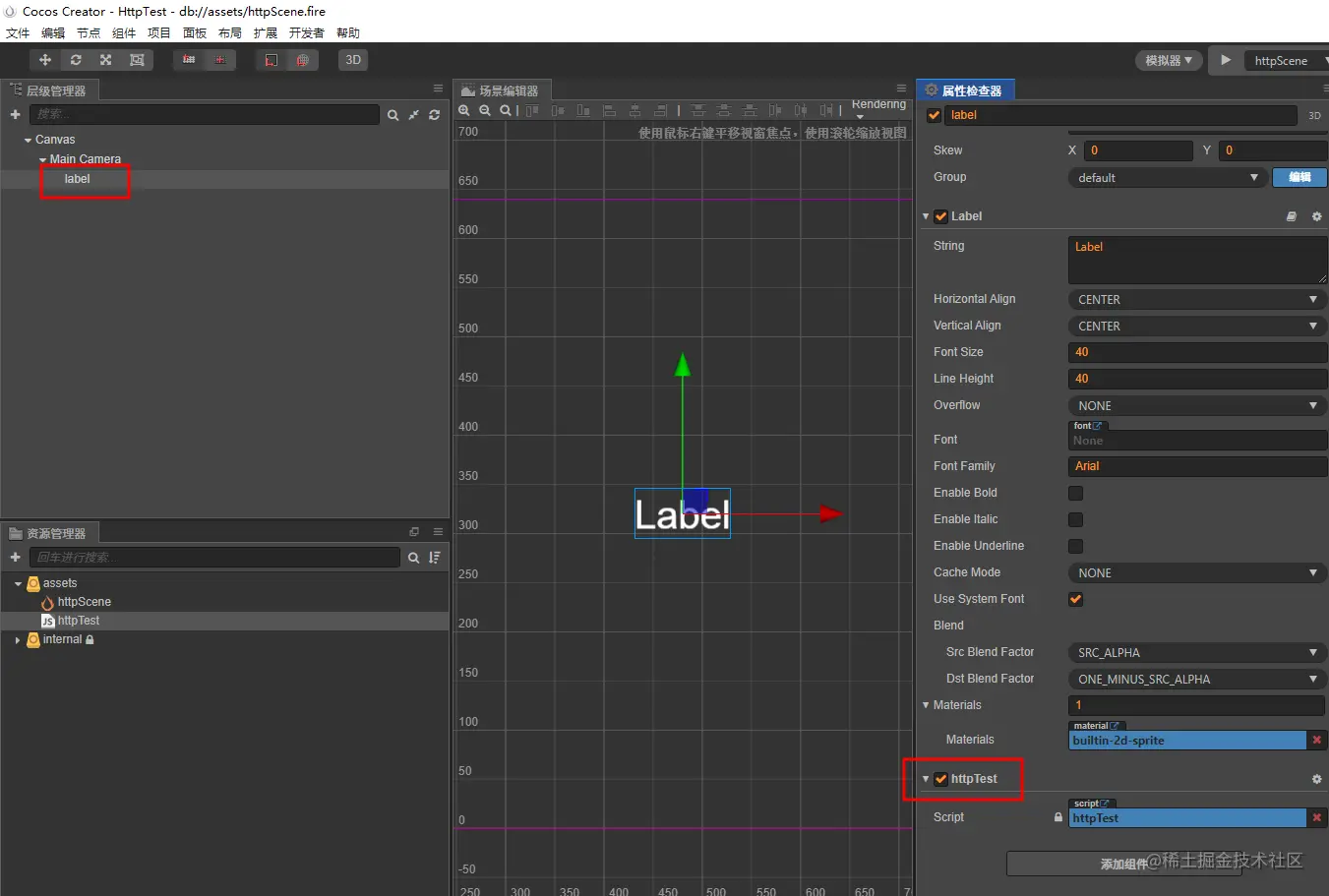Open the 项目 menu
The height and width of the screenshot is (896, 1329).
pyautogui.click(x=159, y=32)
